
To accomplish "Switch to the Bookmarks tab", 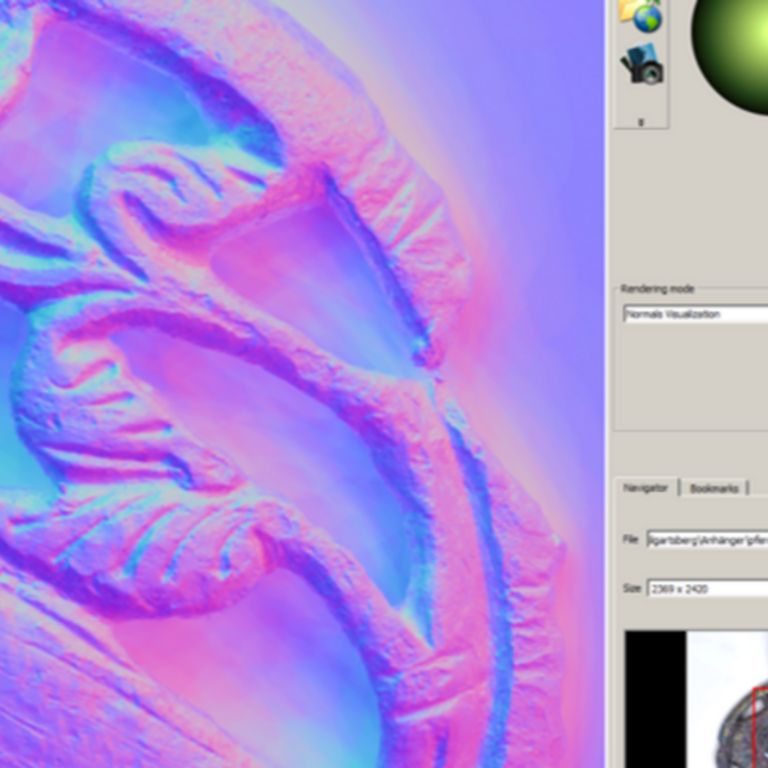I will click(714, 488).
